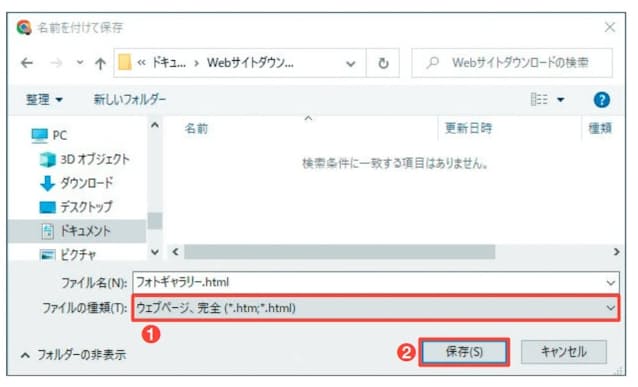Click the 3D オブジェクト cube icon

coord(47,160)
